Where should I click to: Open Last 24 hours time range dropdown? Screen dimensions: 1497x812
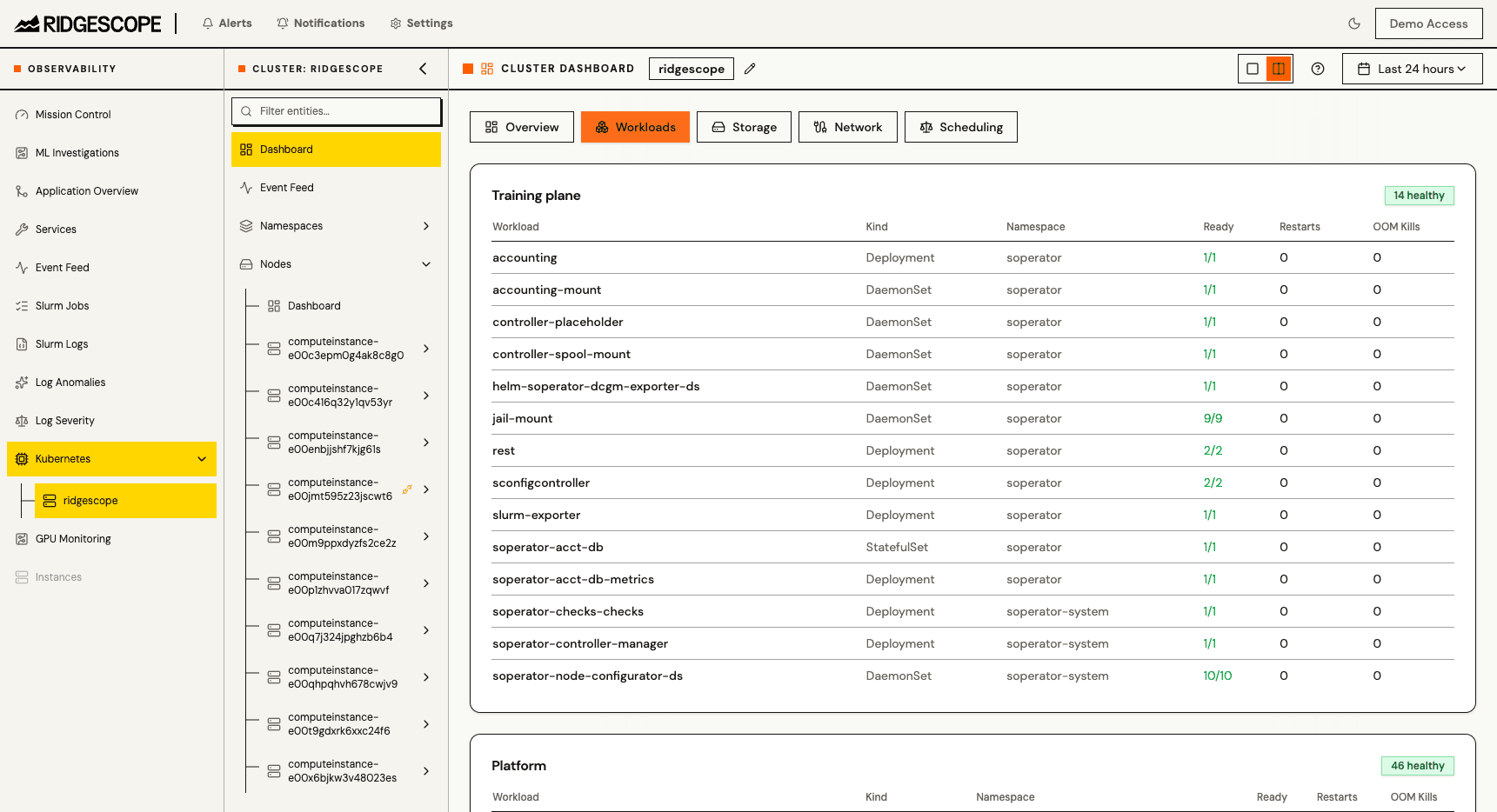(1413, 69)
